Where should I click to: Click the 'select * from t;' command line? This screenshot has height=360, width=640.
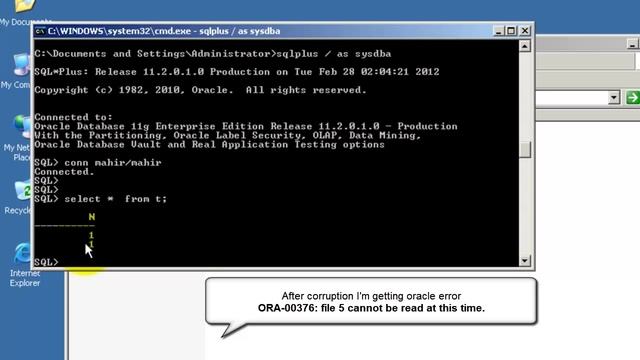(100, 199)
